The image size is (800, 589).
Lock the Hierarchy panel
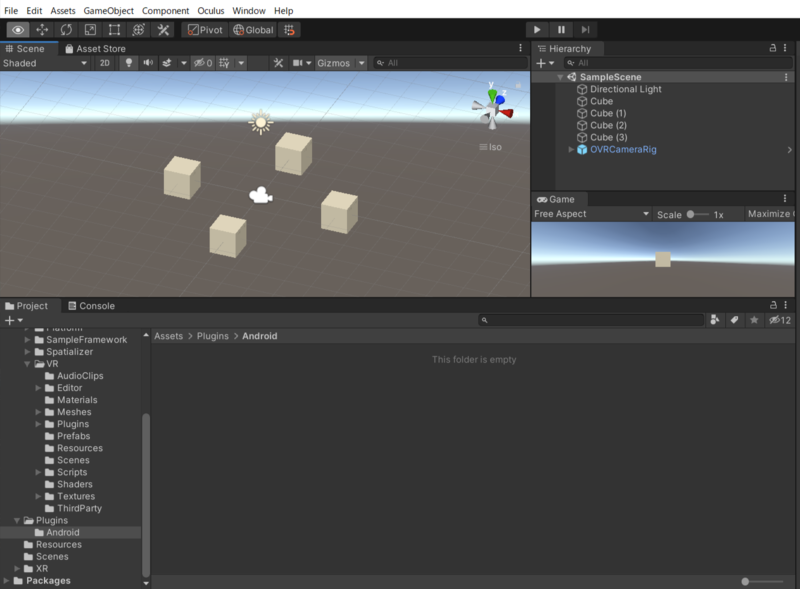(772, 48)
